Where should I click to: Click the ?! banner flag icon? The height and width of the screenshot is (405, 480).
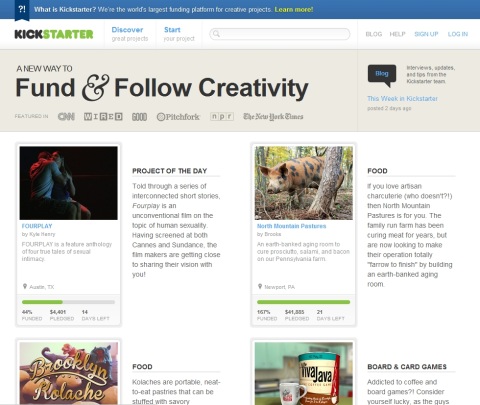[22, 10]
